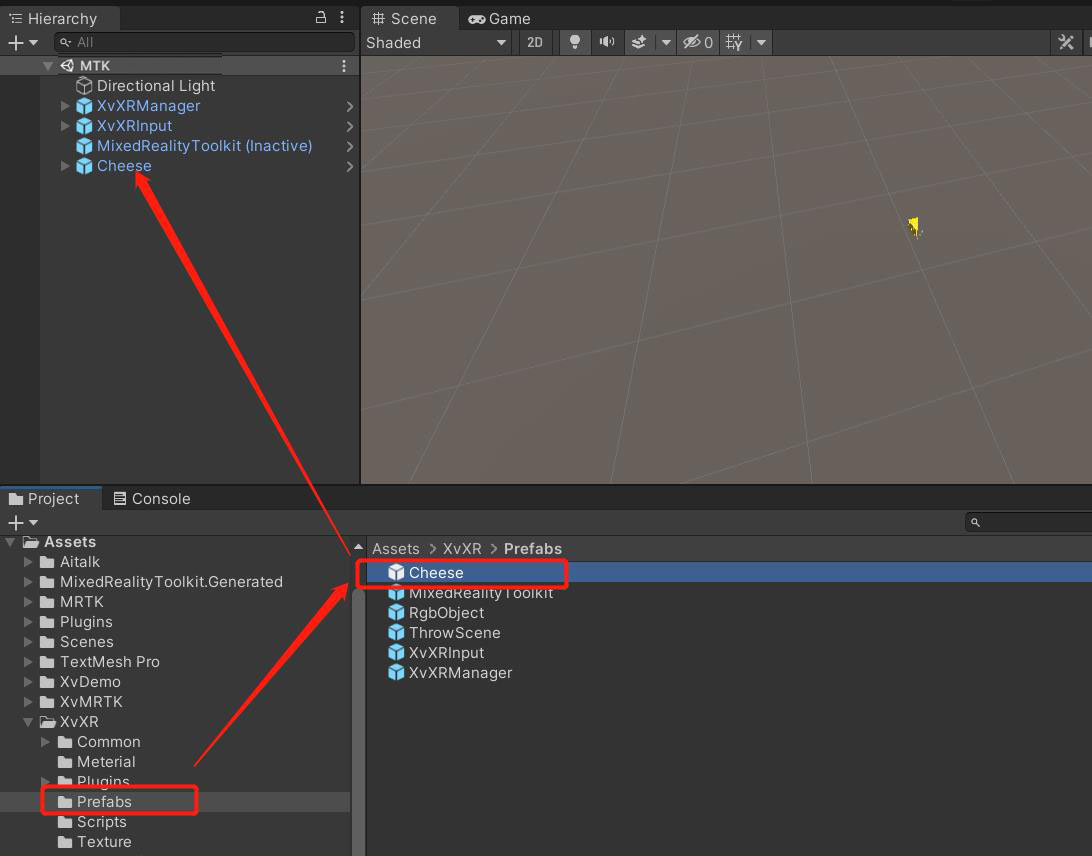1092x856 pixels.
Task: Open the Hierarchy panel options menu
Action: tap(342, 17)
